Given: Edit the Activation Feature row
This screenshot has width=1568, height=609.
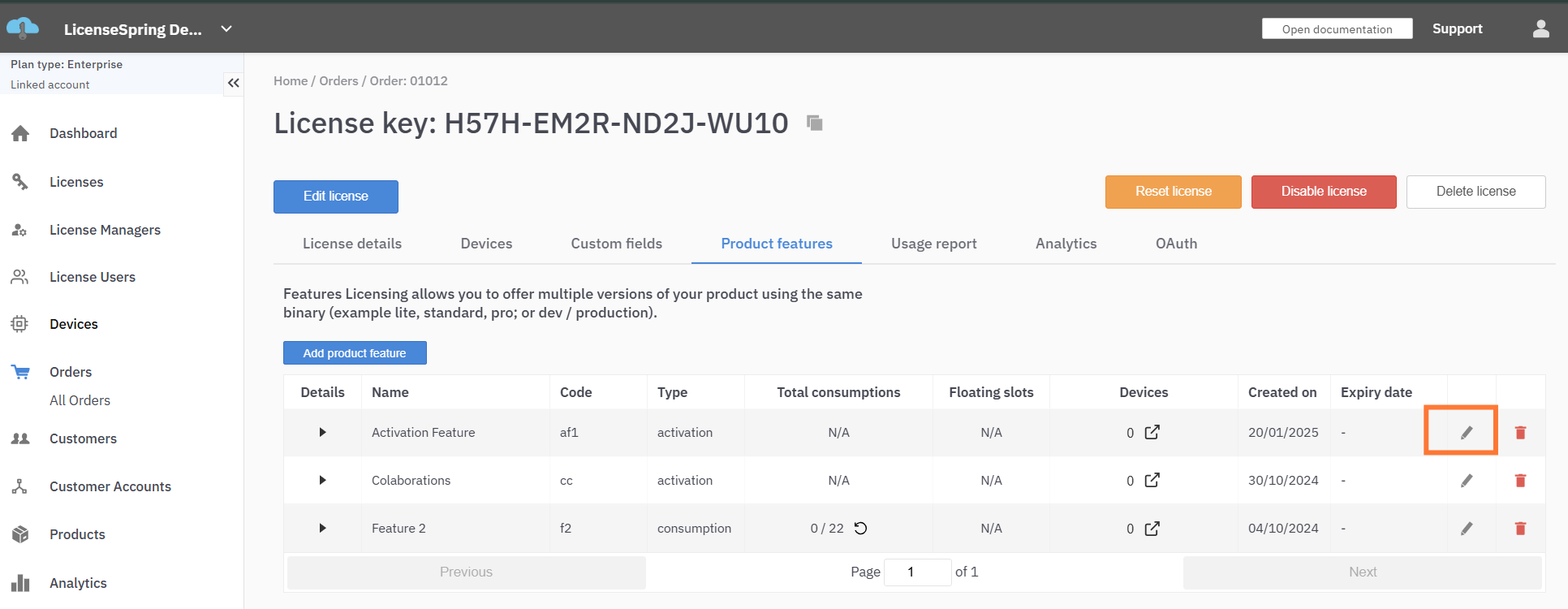Looking at the screenshot, I should tap(1466, 433).
